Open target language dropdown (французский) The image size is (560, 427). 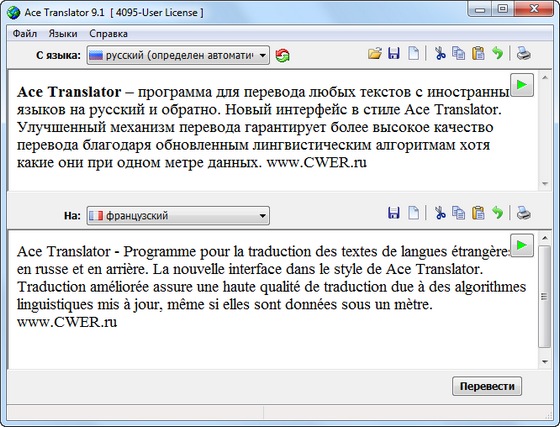coord(178,216)
